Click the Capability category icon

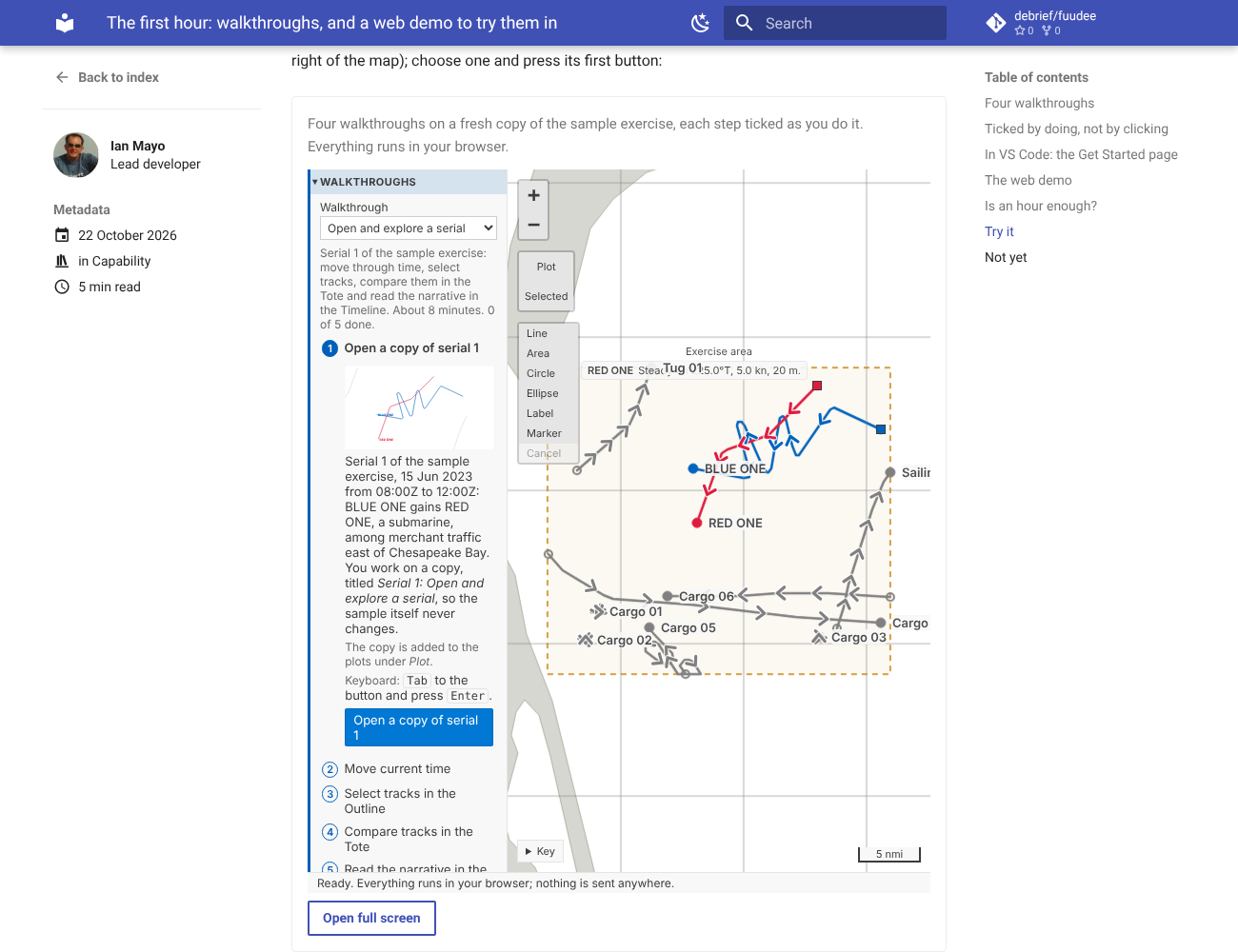pos(62,261)
